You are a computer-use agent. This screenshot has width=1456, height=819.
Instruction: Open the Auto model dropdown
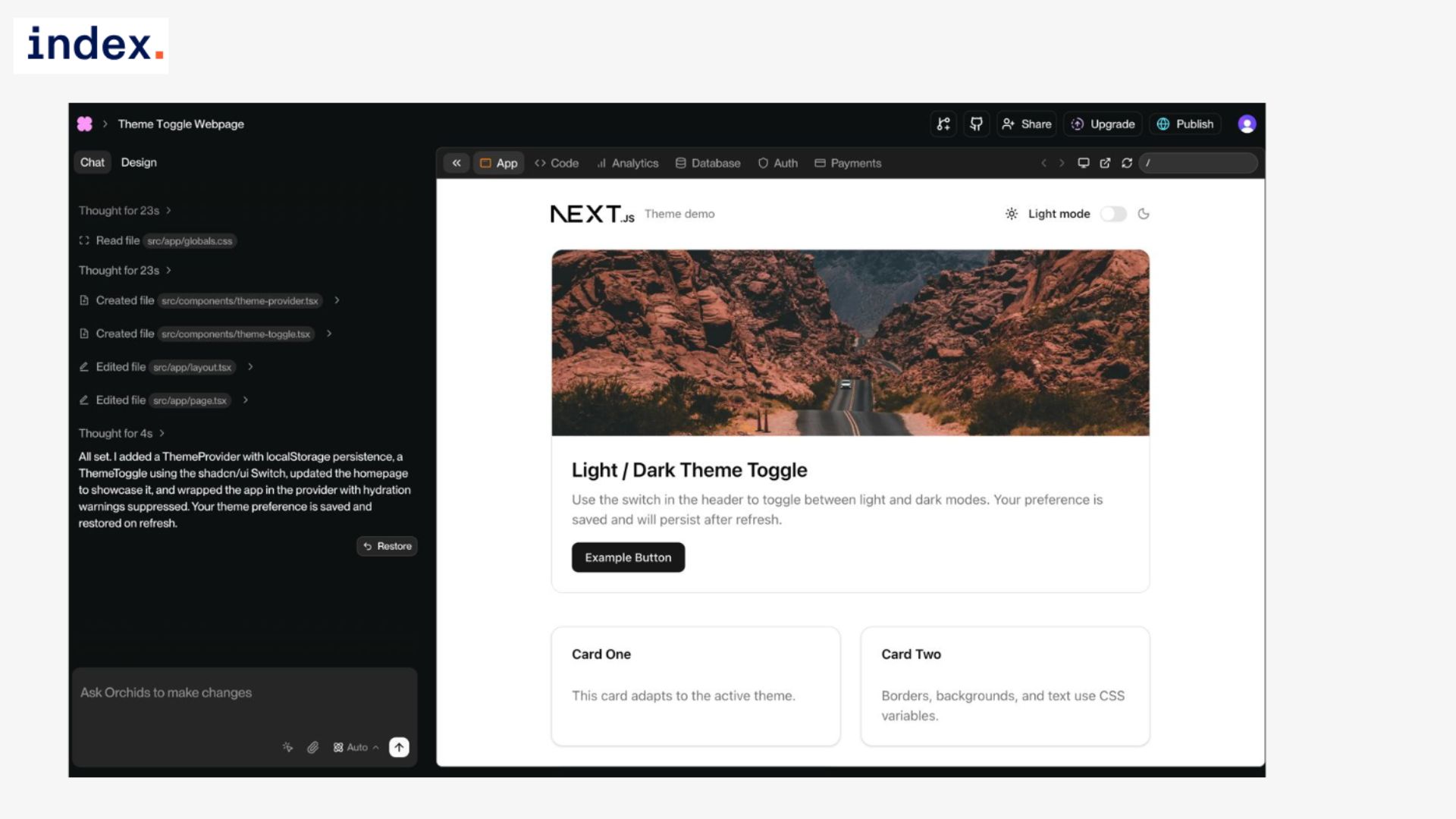click(356, 747)
